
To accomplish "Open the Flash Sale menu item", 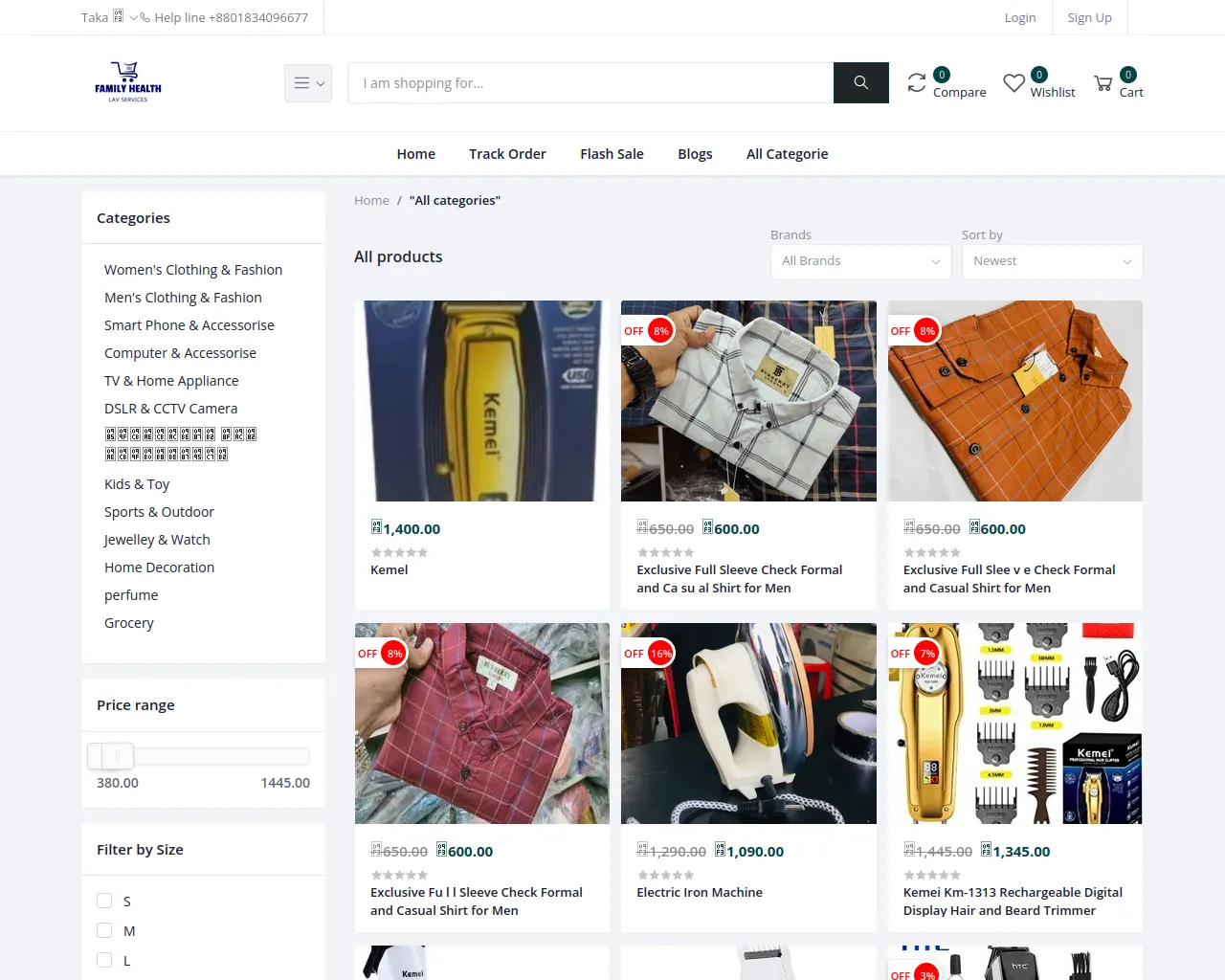I will 612,154.
